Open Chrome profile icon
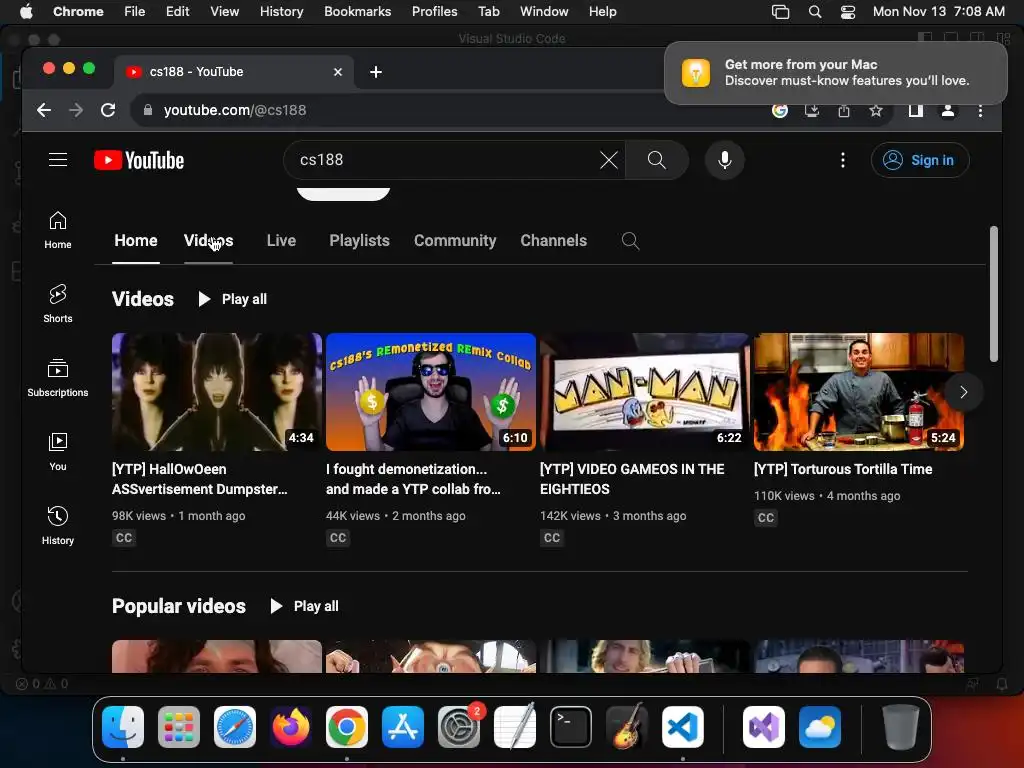This screenshot has height=768, width=1024. pos(948,110)
